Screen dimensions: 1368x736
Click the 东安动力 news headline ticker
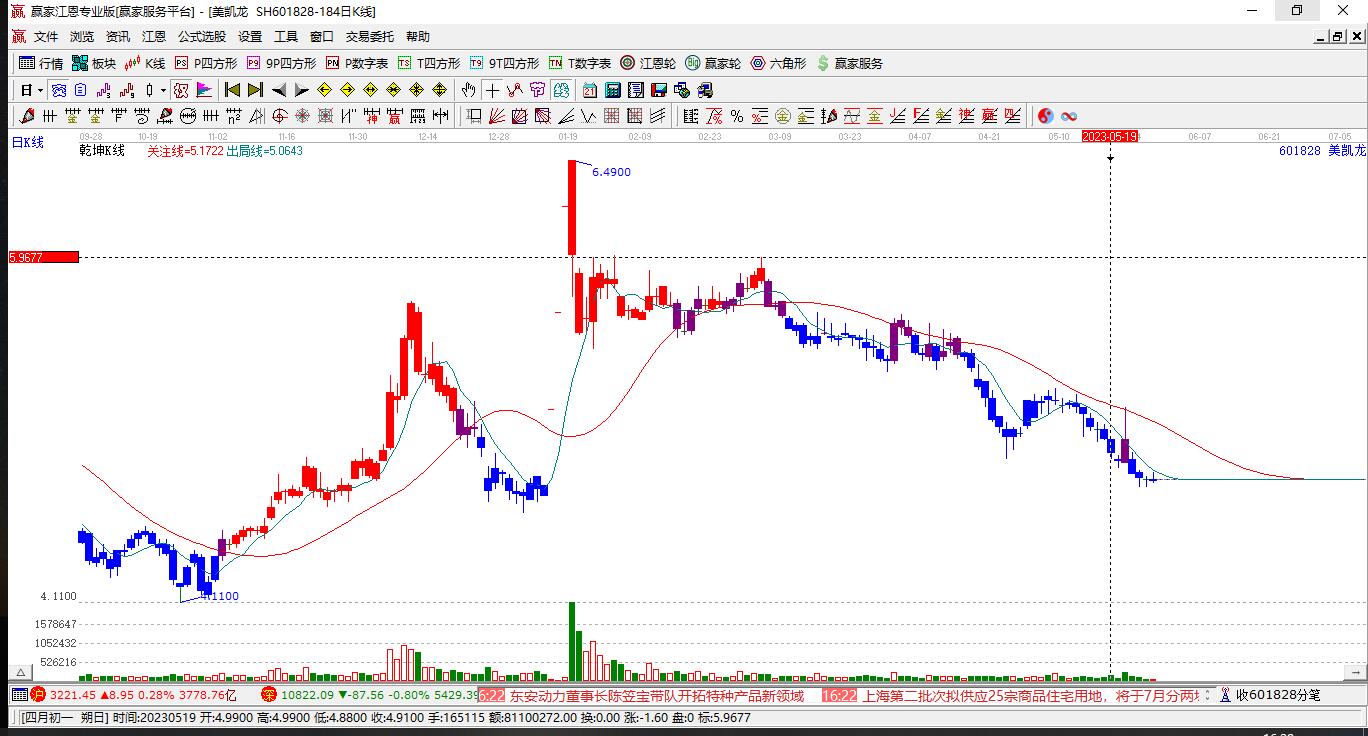tap(657, 695)
